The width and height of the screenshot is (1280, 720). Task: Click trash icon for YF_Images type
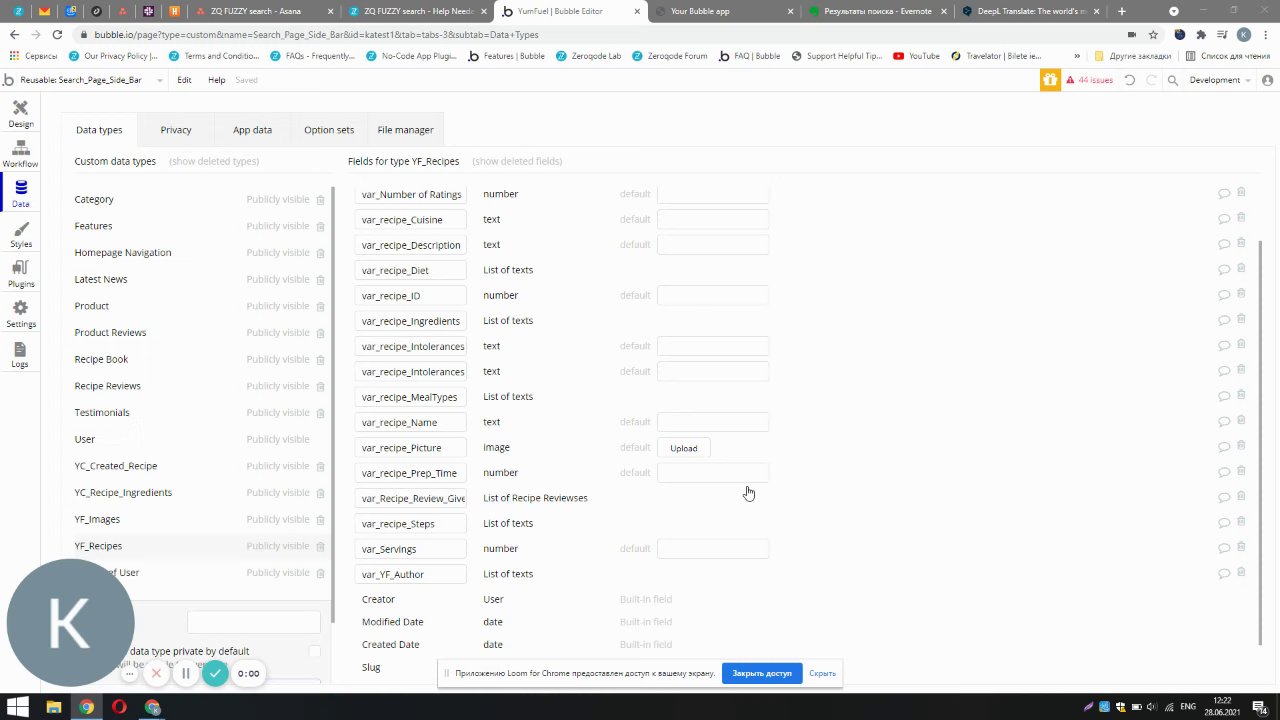point(320,520)
